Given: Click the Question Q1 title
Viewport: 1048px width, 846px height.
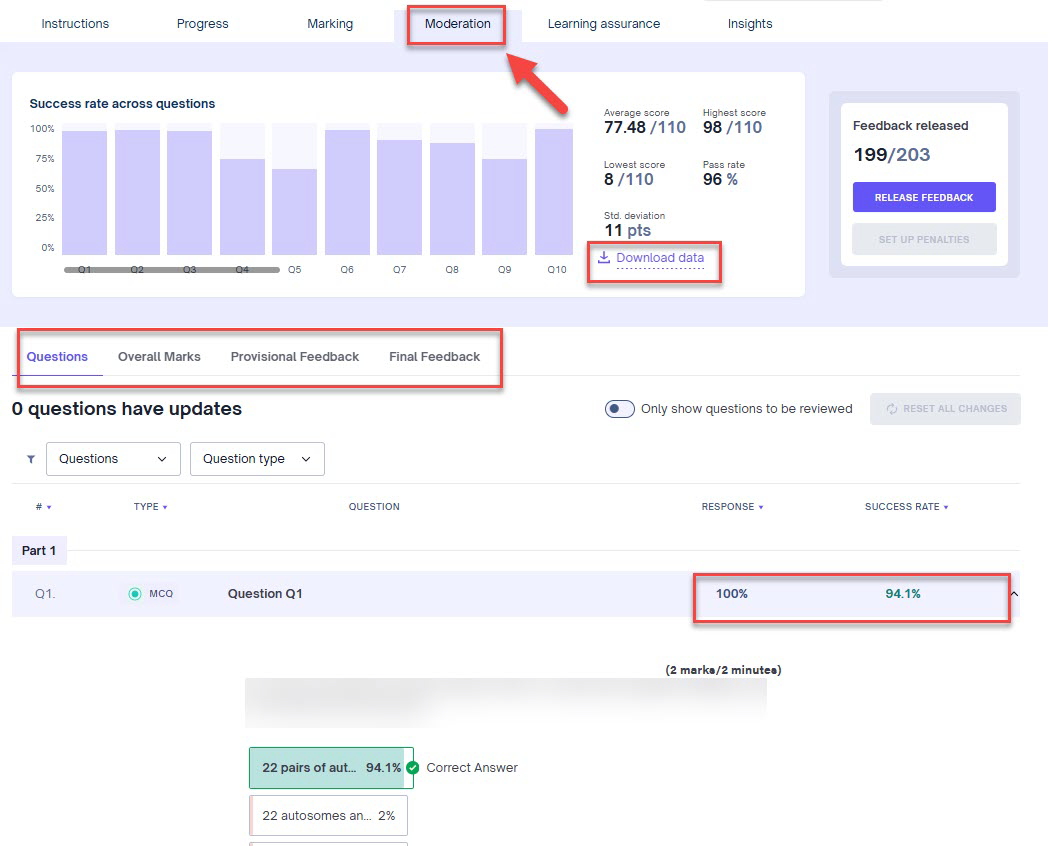Looking at the screenshot, I should pos(265,594).
